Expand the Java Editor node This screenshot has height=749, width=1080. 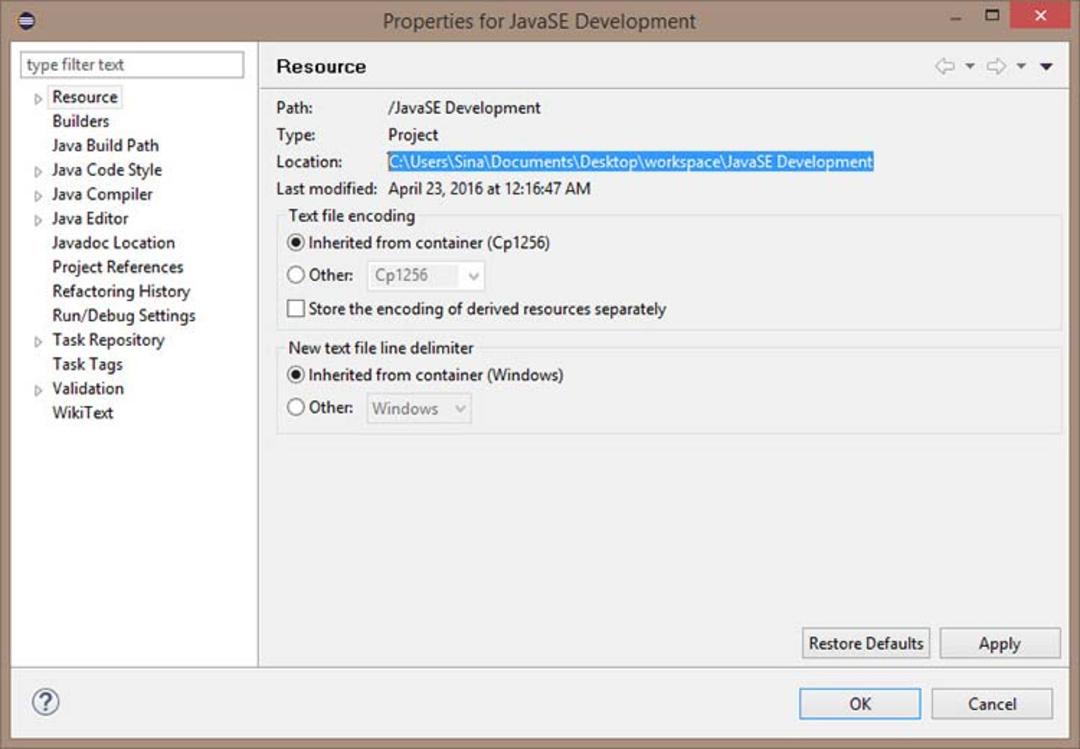tap(38, 220)
